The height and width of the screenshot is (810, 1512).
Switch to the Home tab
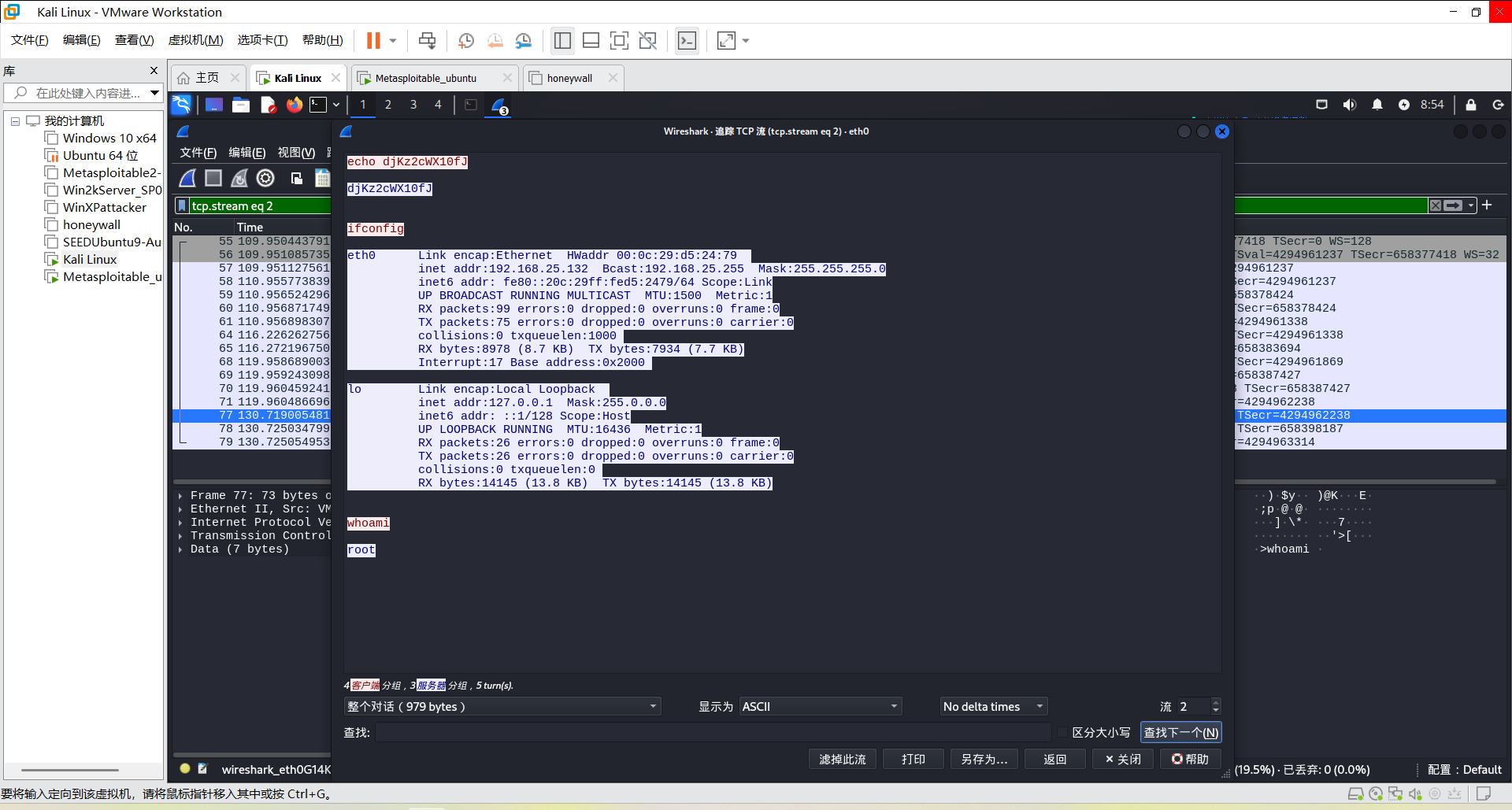tap(207, 78)
